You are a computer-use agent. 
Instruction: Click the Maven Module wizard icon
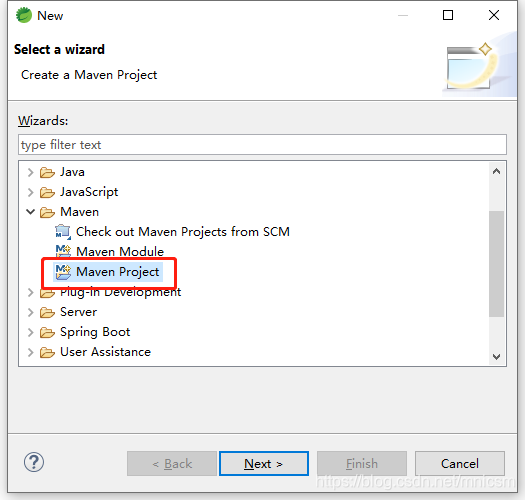[x=63, y=252]
